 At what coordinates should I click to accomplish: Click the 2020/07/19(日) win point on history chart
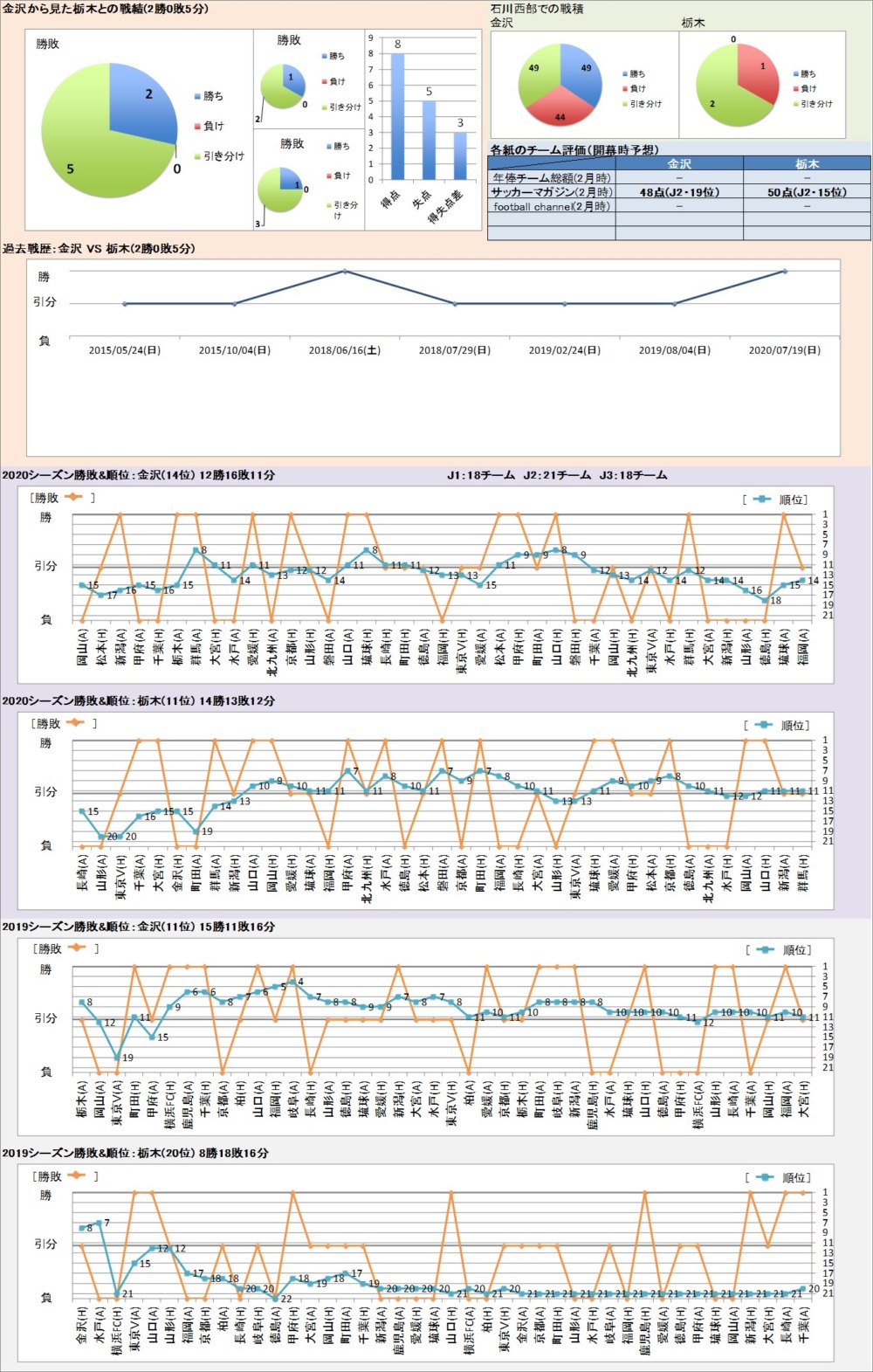click(x=784, y=272)
